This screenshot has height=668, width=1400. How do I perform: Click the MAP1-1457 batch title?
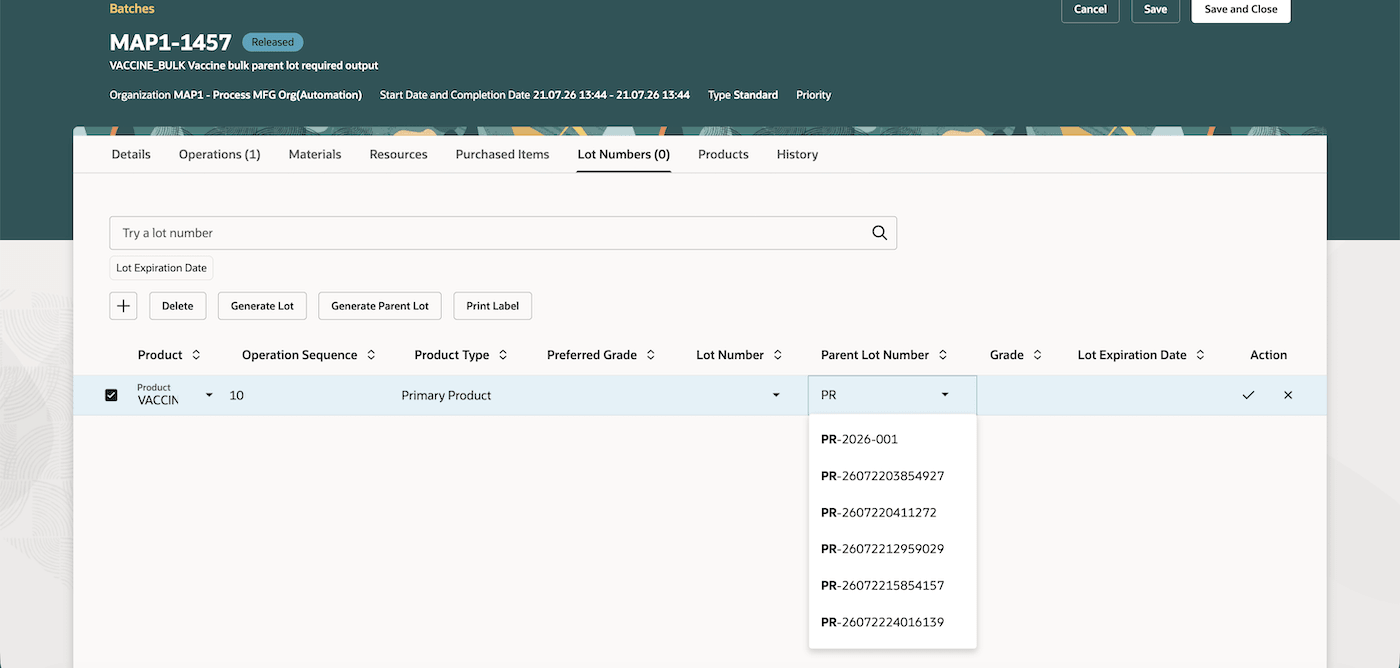coord(171,42)
